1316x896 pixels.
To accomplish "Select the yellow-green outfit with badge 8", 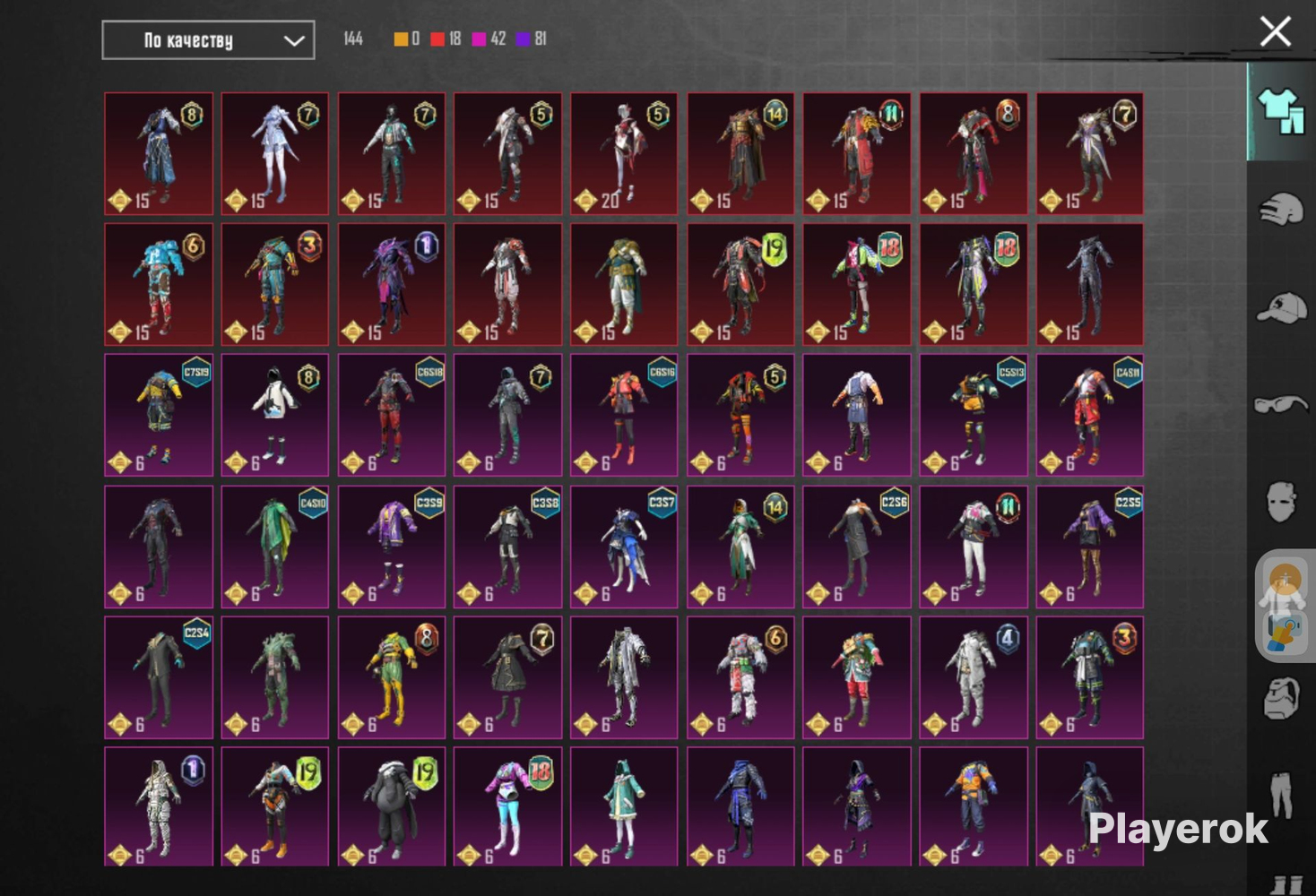I will [x=392, y=677].
